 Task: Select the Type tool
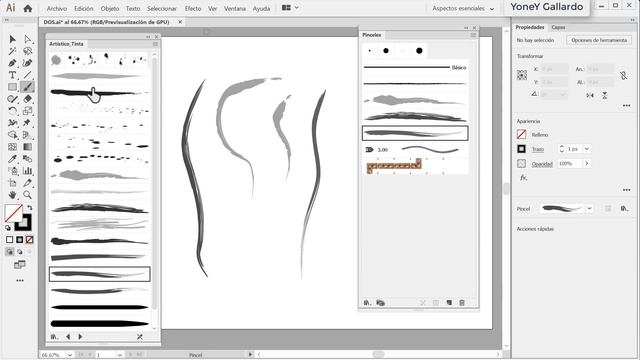click(x=12, y=75)
